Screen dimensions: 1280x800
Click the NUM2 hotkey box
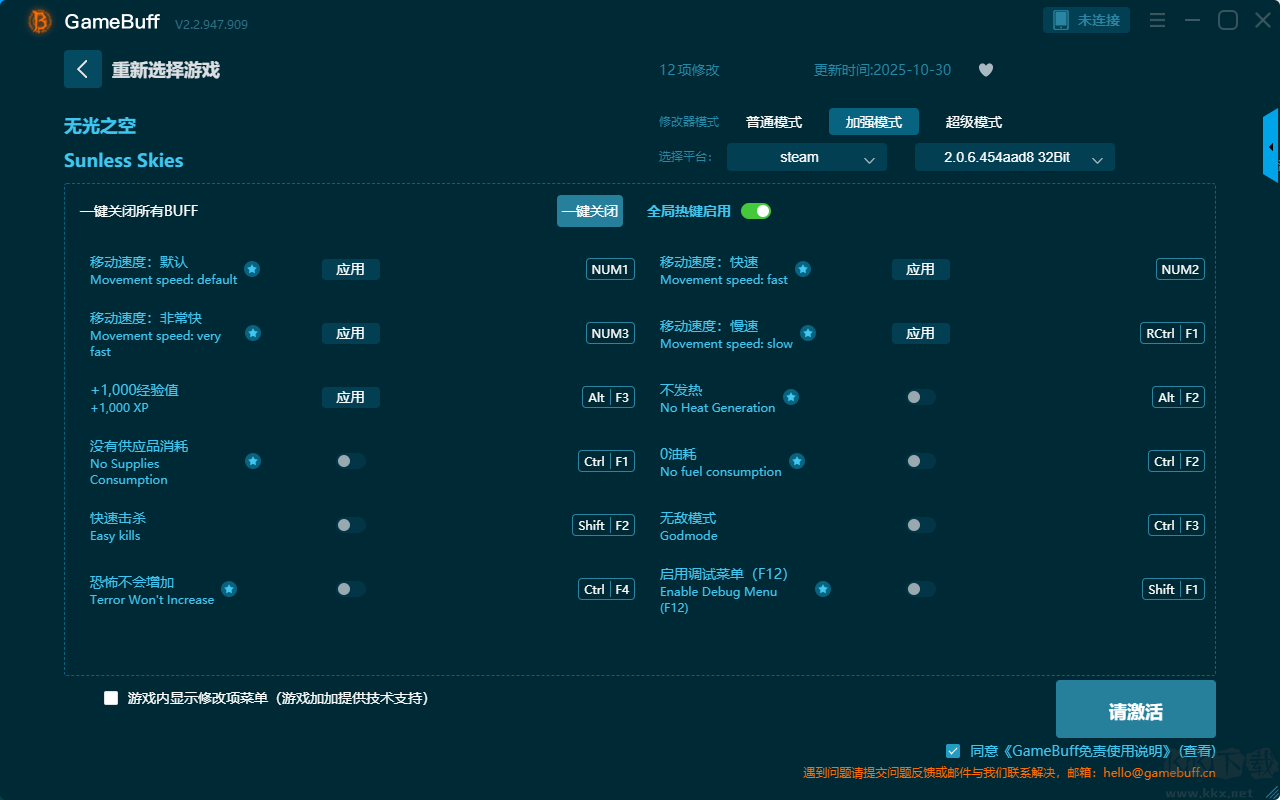coord(1180,269)
